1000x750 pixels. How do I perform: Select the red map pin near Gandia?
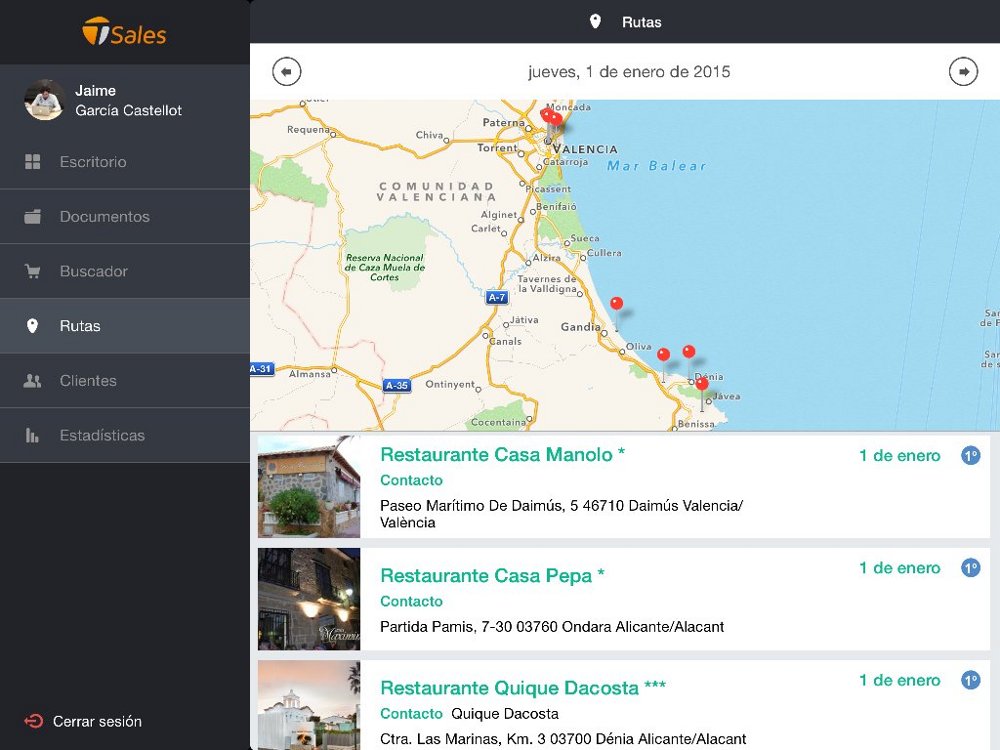tap(616, 304)
